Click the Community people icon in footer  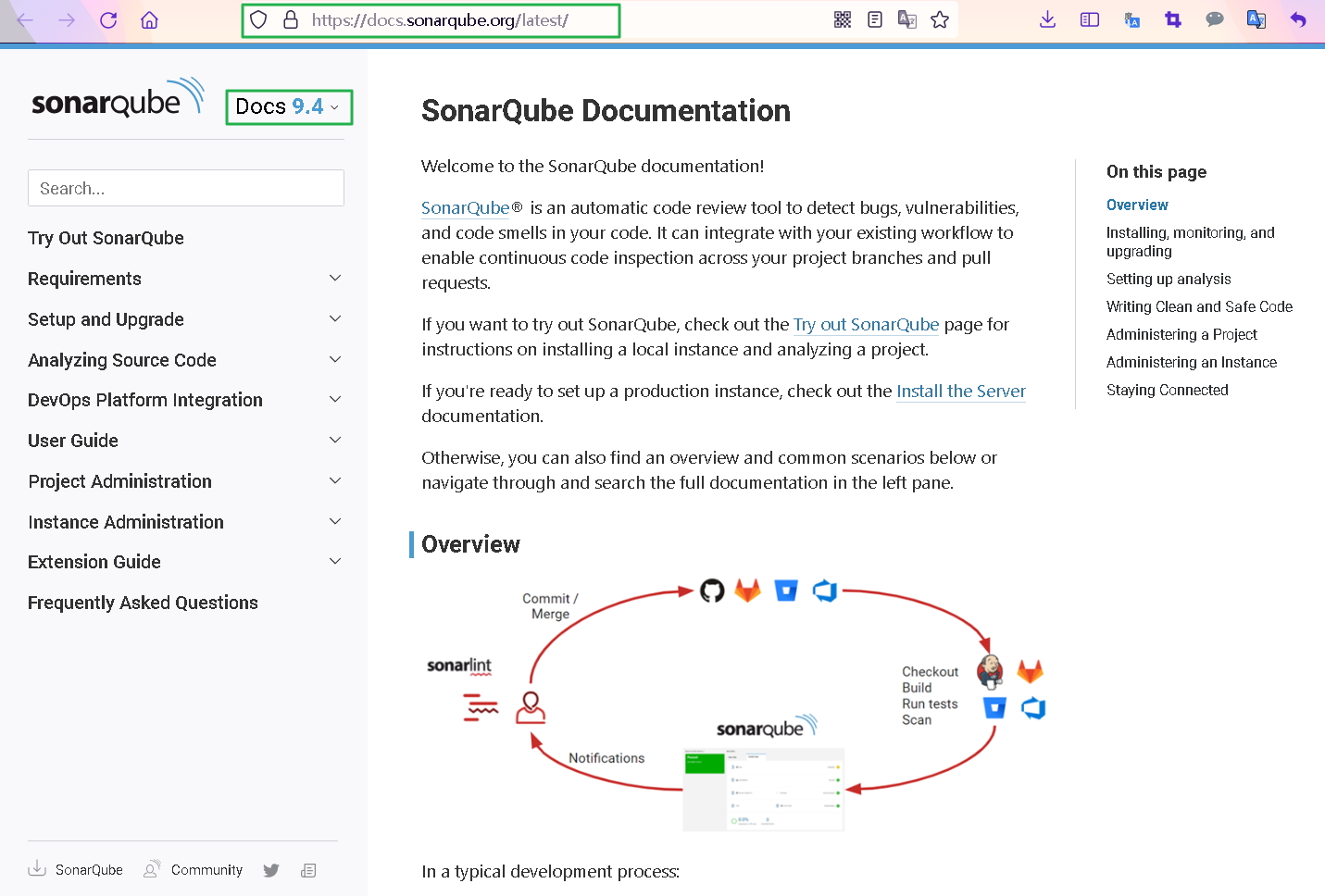pyautogui.click(x=152, y=869)
